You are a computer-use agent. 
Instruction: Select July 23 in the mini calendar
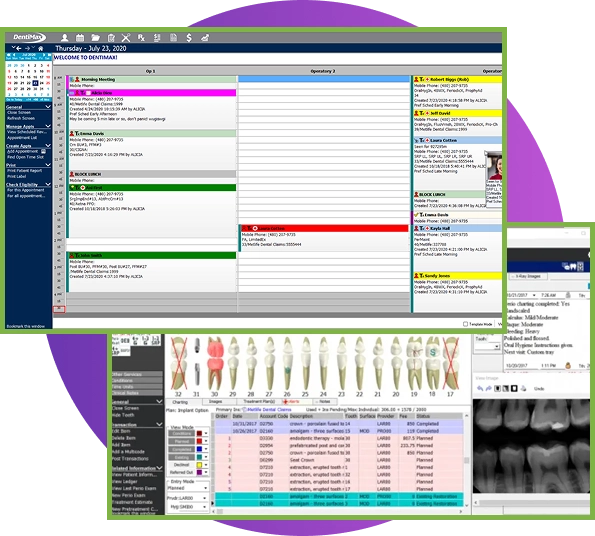click(x=35, y=83)
